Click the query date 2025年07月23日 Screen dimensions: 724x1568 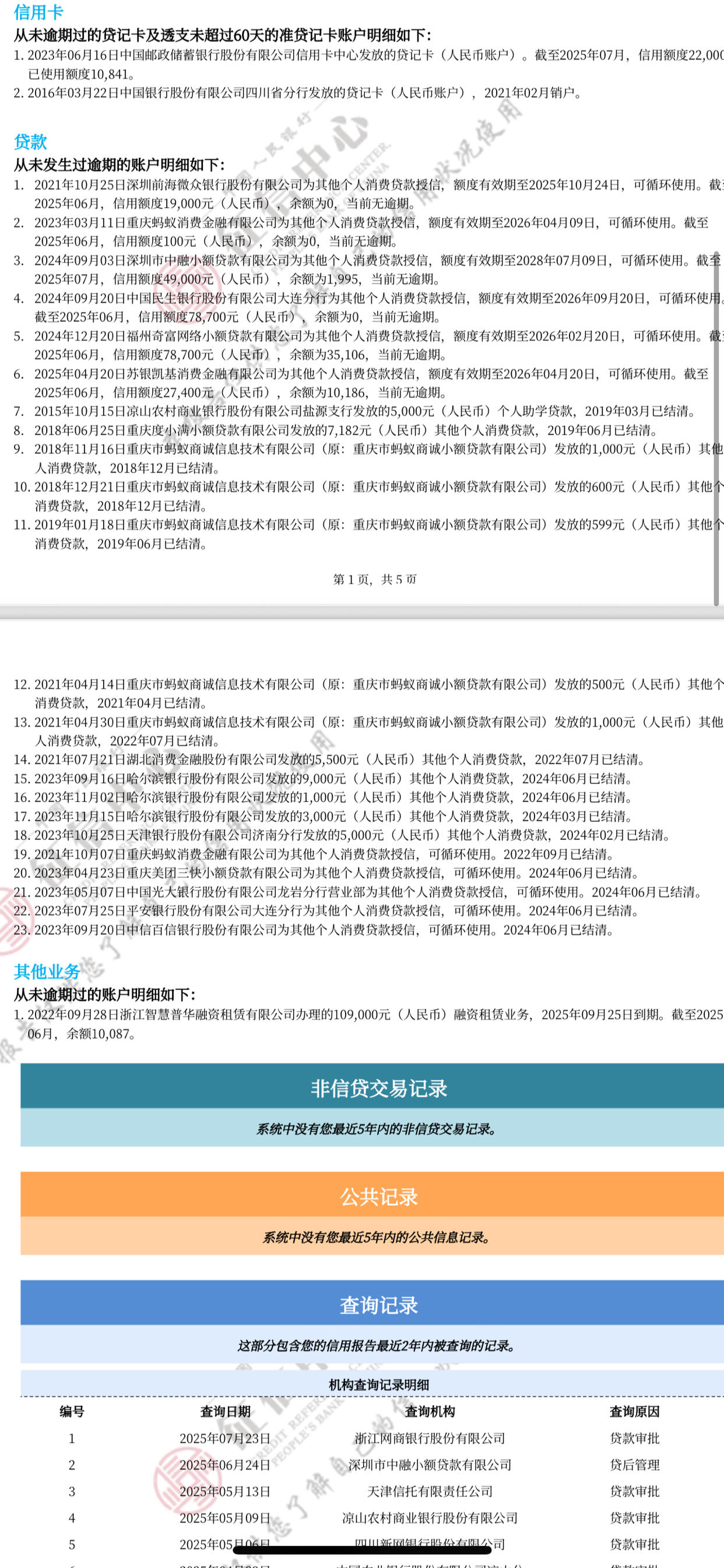point(225,1438)
